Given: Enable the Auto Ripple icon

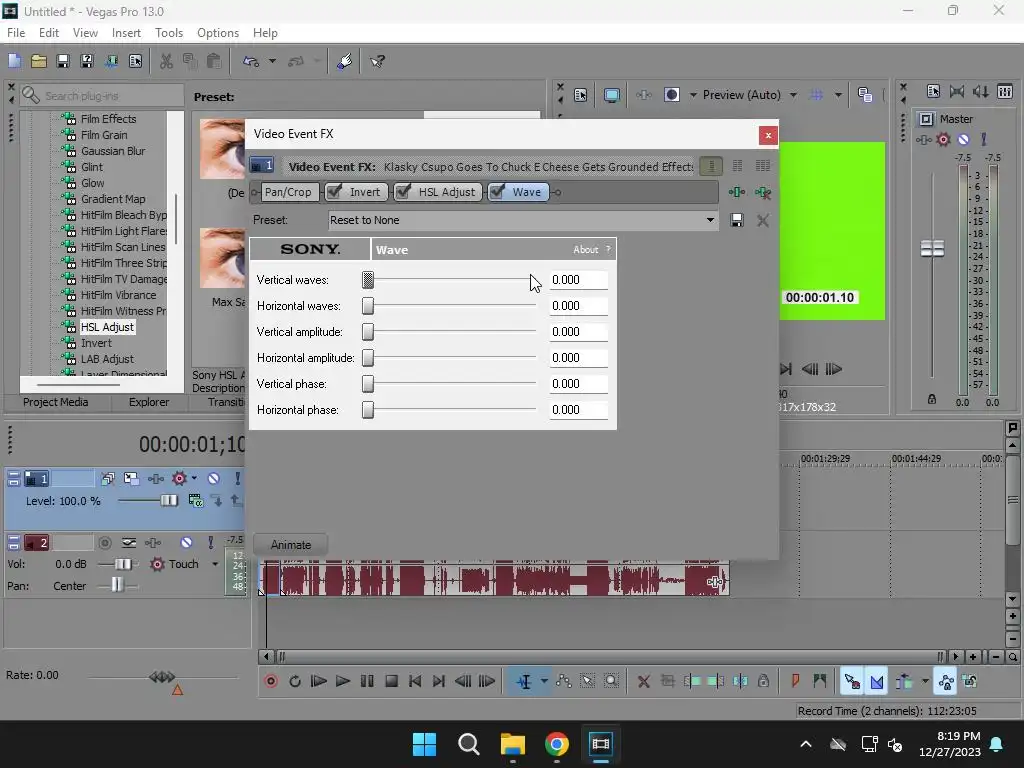Looking at the screenshot, I should [903, 681].
